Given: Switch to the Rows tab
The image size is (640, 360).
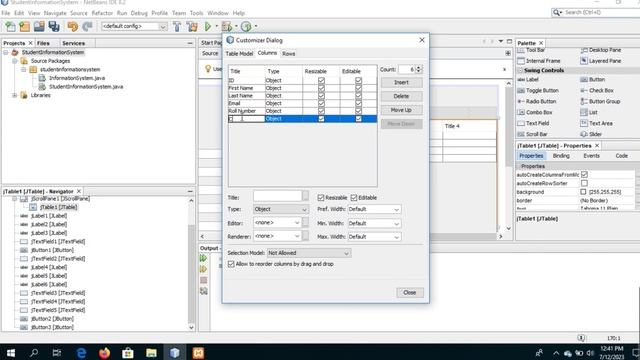Looking at the screenshot, I should point(289,53).
